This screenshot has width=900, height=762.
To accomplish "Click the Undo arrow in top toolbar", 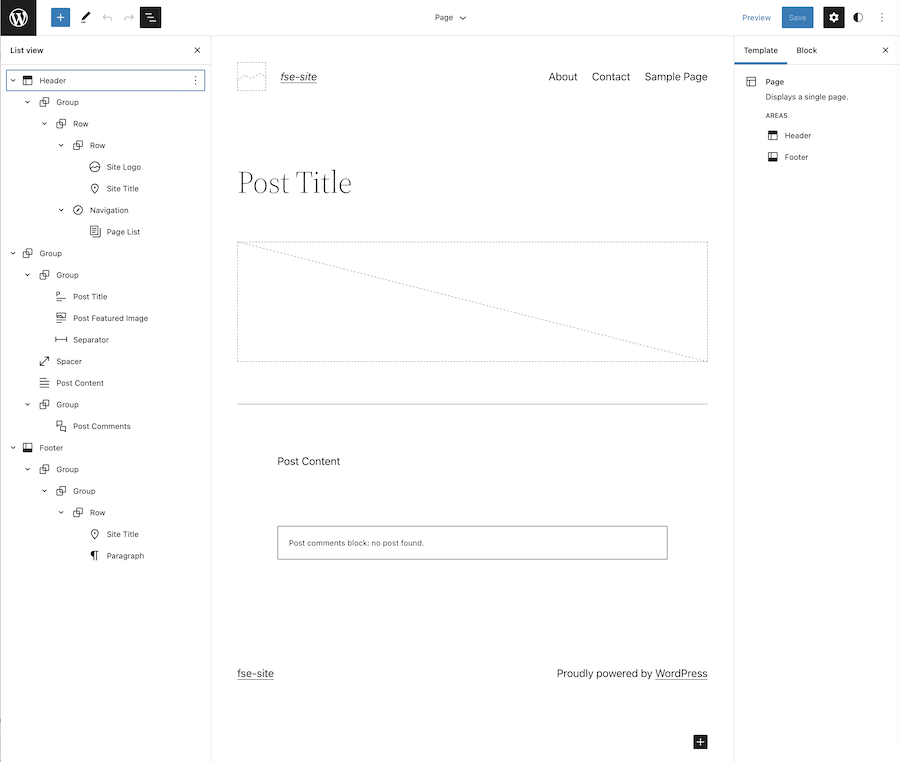I will 107,17.
